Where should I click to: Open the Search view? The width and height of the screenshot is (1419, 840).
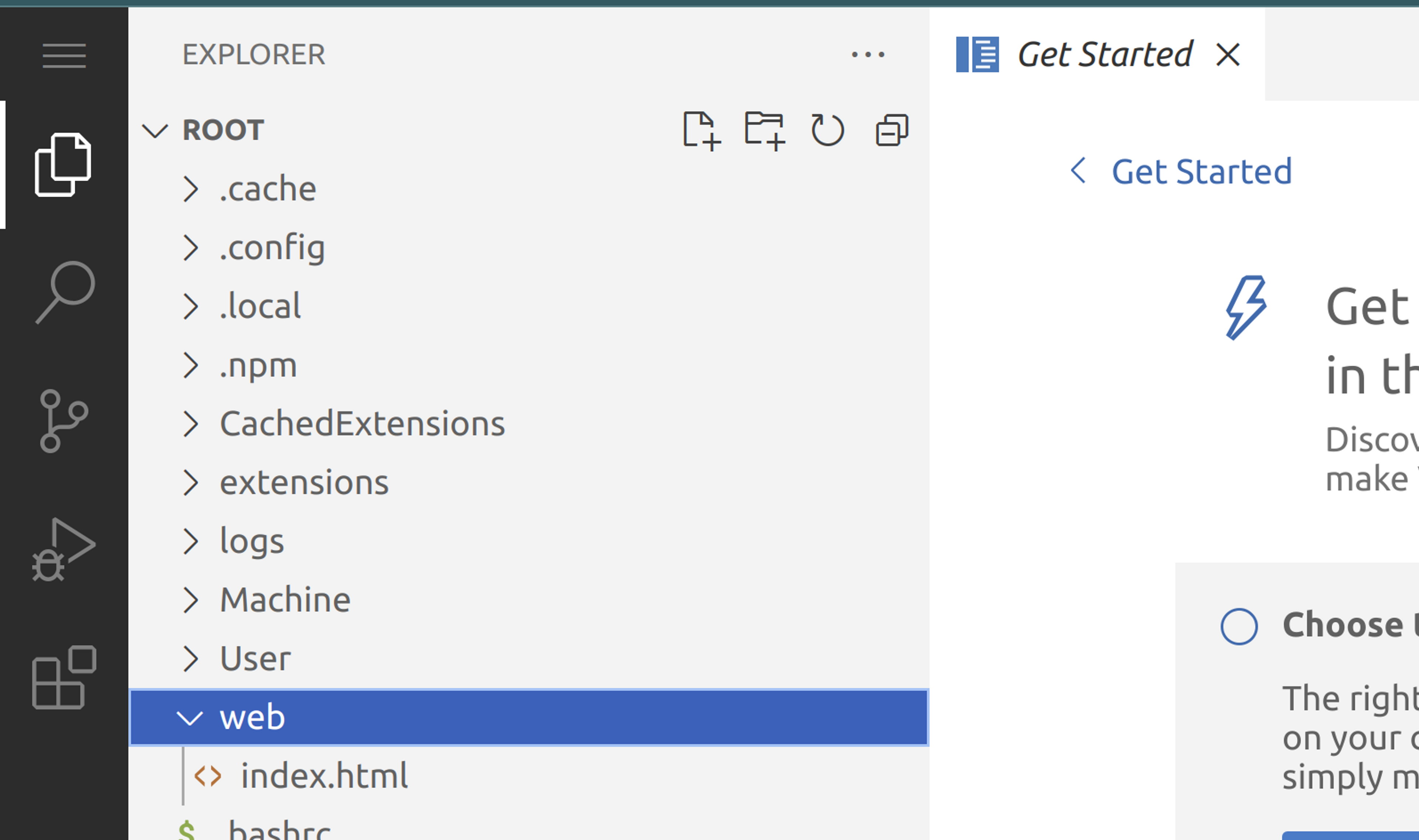click(x=65, y=292)
